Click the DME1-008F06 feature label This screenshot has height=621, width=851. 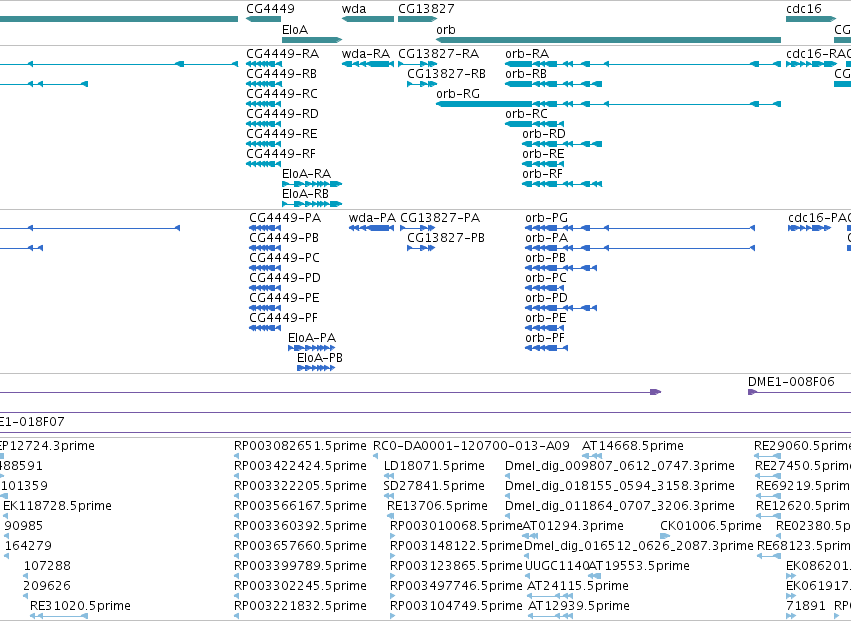791,382
